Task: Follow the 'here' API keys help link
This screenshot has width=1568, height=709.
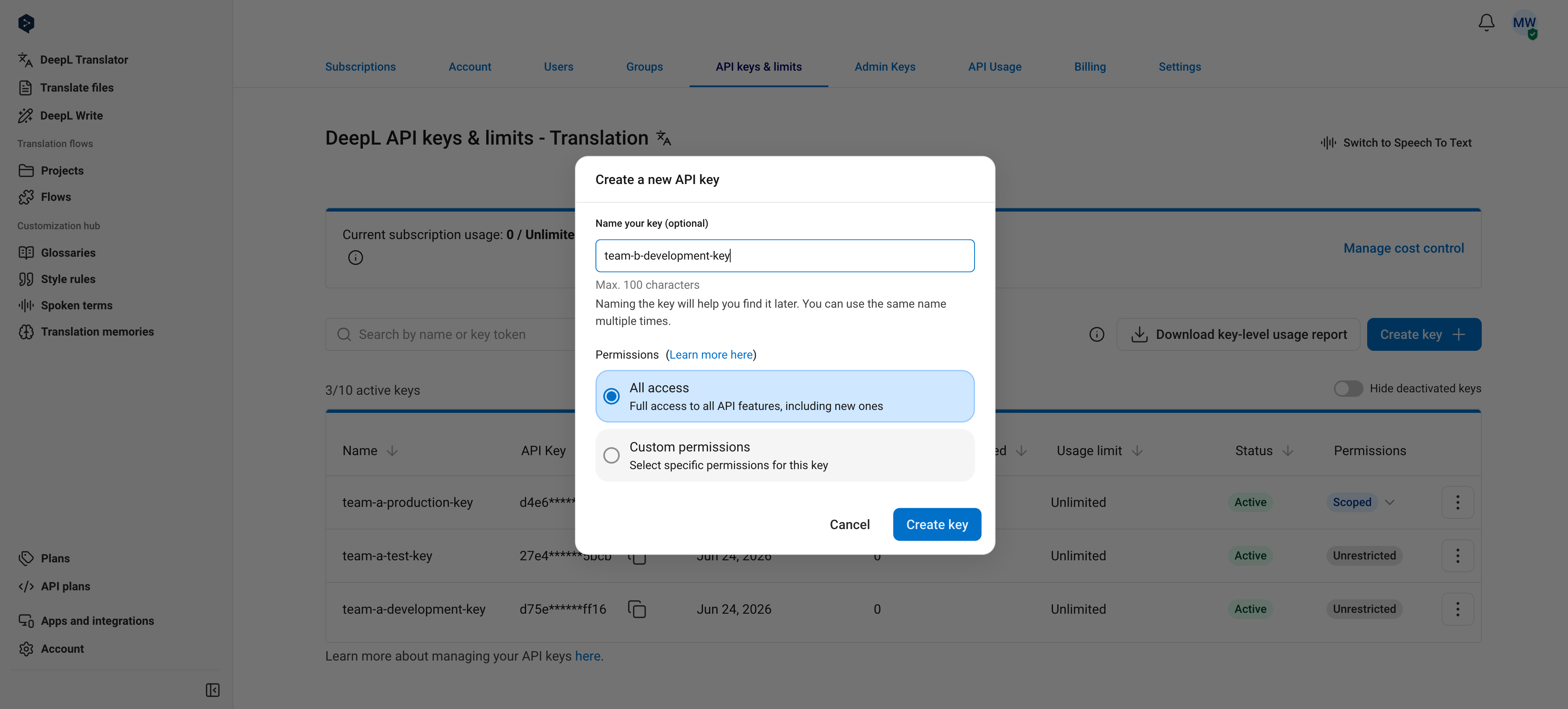Action: 587,656
